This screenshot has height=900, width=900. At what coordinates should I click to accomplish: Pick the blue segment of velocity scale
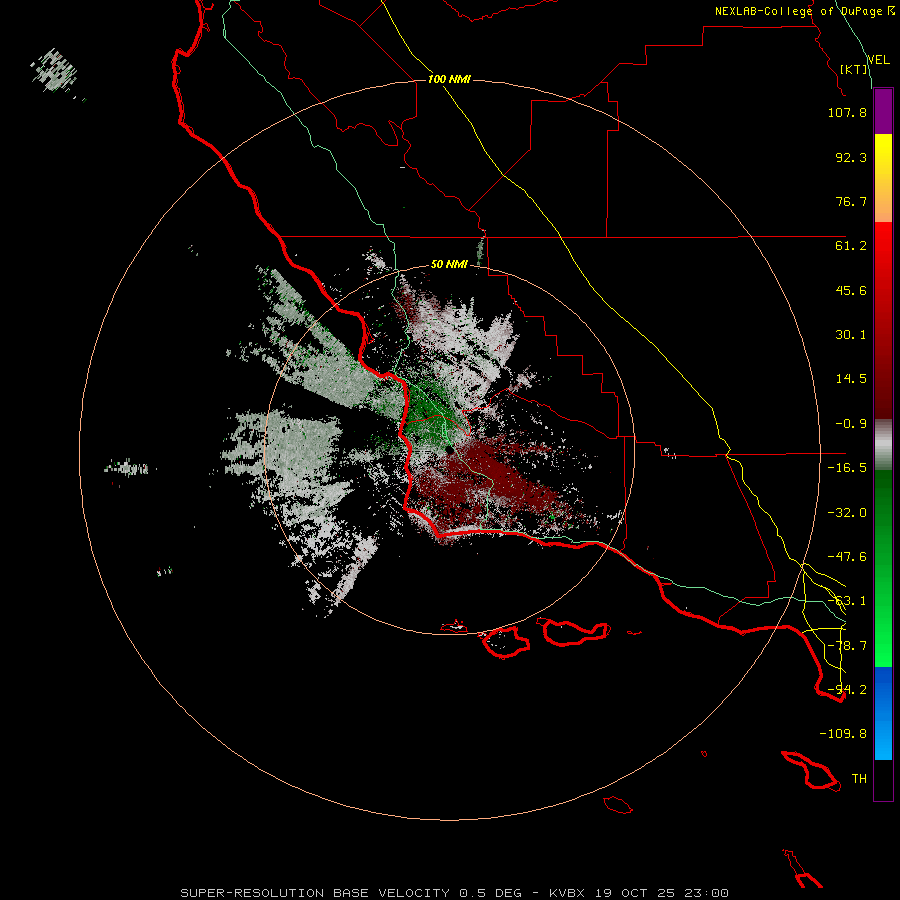pyautogui.click(x=883, y=713)
